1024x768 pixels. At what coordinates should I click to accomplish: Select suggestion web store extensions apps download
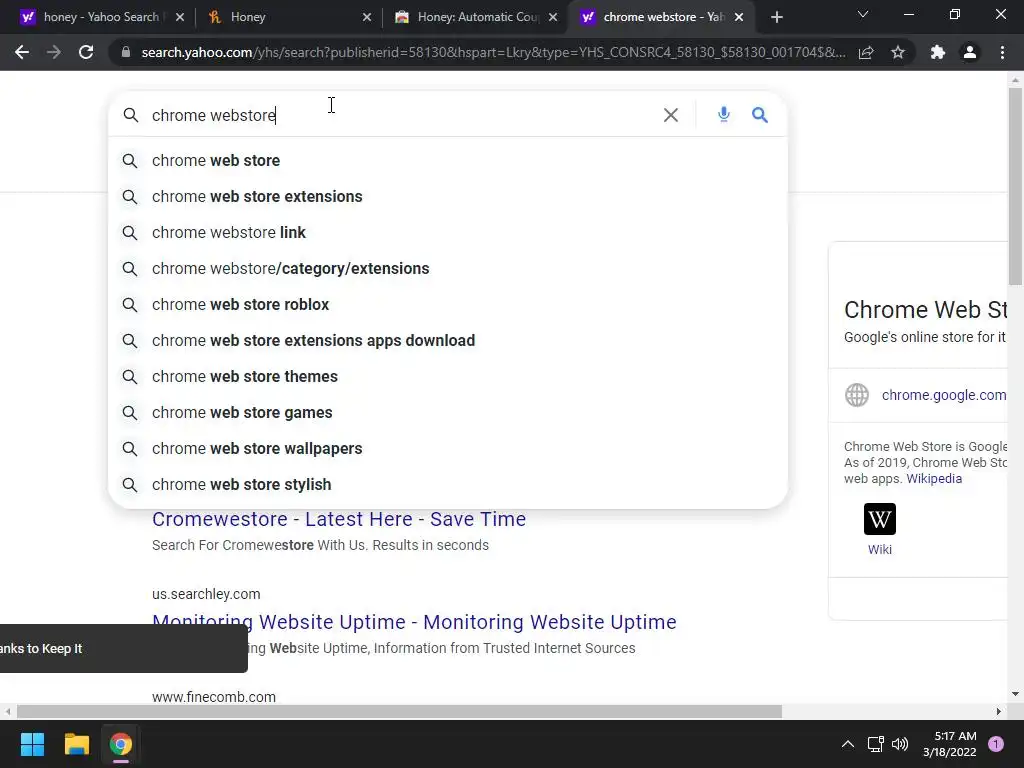pos(447,340)
